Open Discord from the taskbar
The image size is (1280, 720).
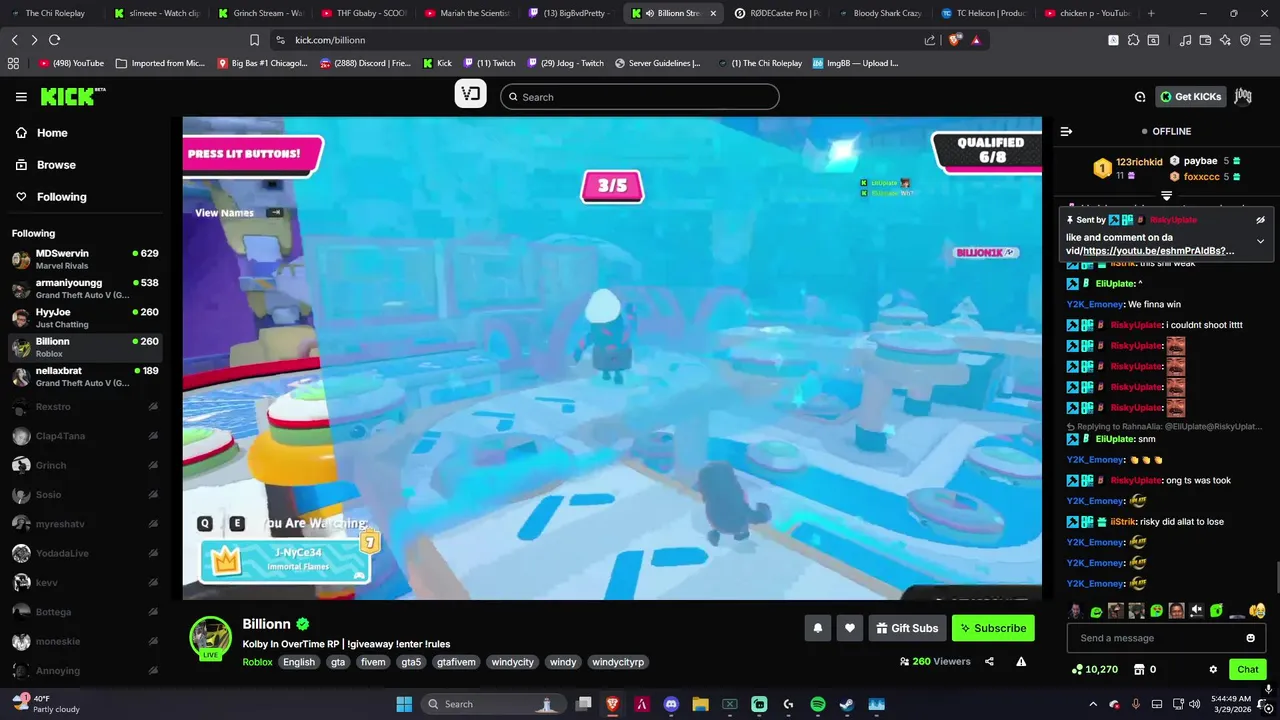671,704
